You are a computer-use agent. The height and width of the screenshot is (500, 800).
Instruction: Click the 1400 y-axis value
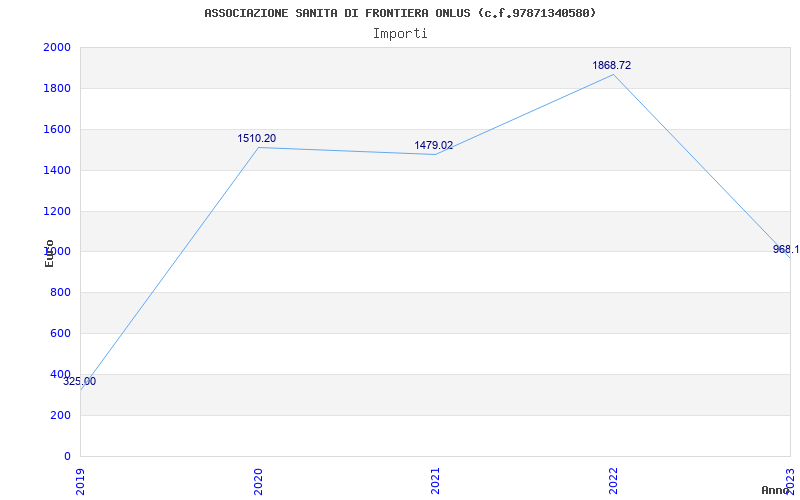(x=57, y=170)
